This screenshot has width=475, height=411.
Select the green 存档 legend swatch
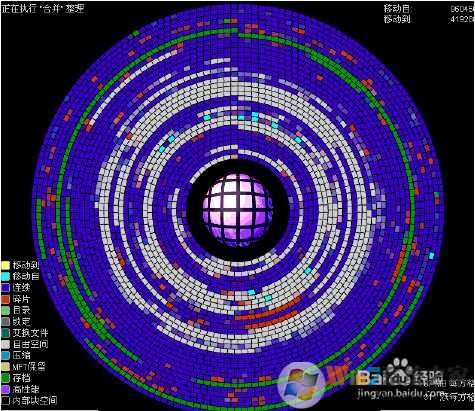tap(6, 378)
